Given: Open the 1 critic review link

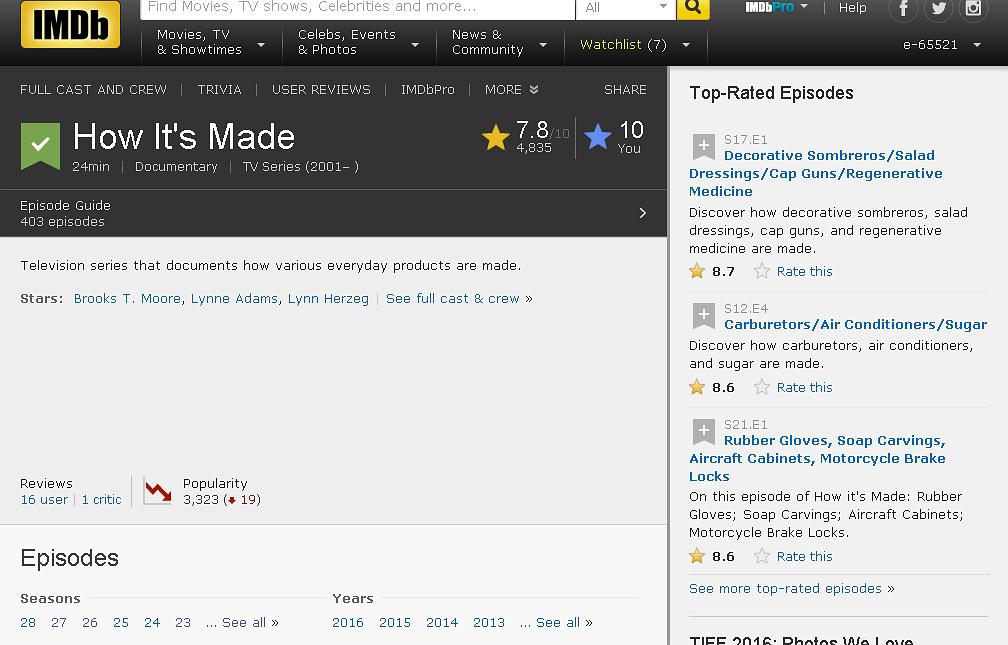Looking at the screenshot, I should coord(101,499).
